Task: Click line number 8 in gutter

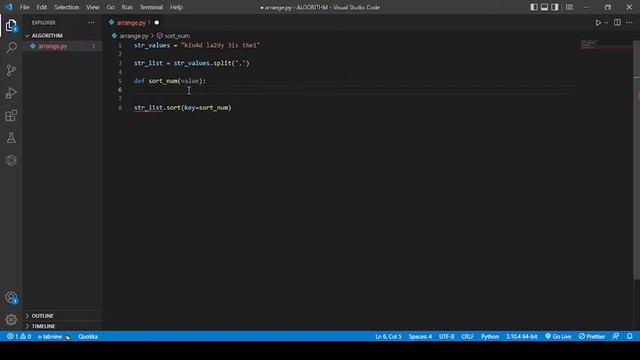Action: 120,108
